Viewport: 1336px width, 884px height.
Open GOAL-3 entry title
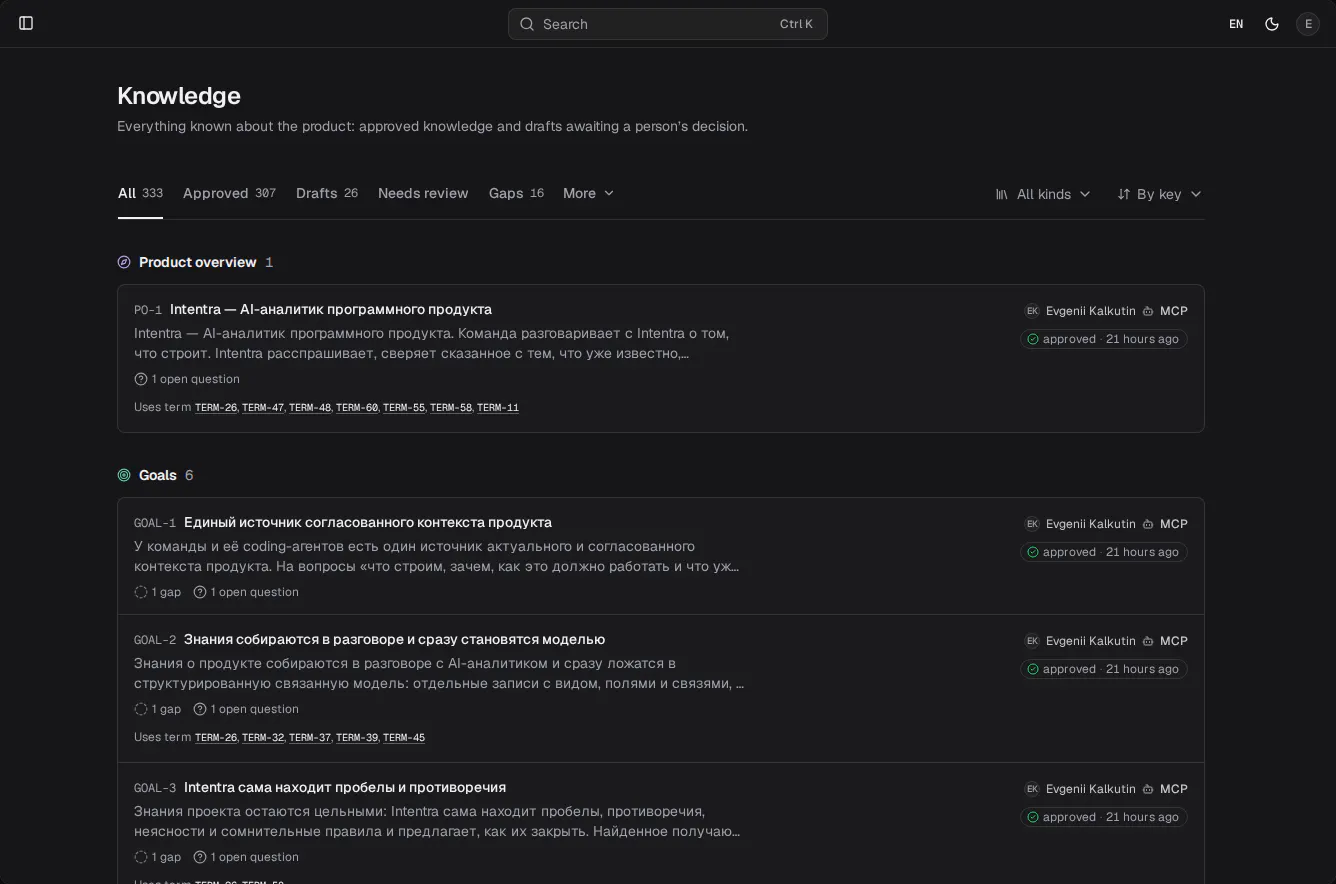point(345,787)
